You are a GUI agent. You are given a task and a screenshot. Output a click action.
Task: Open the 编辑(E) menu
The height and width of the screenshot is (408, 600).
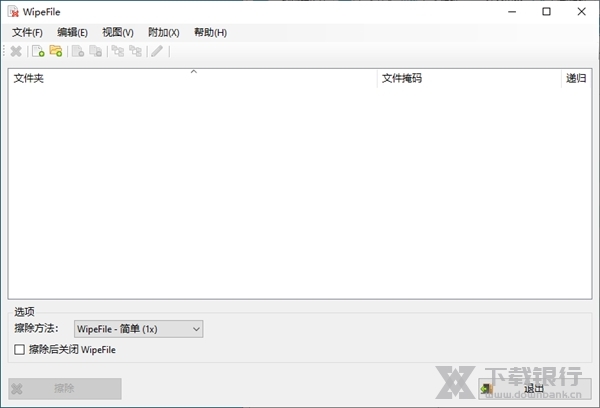click(72, 33)
